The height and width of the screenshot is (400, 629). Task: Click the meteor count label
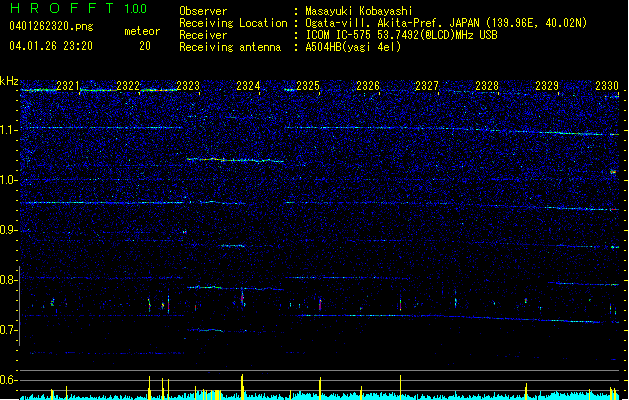point(142,31)
